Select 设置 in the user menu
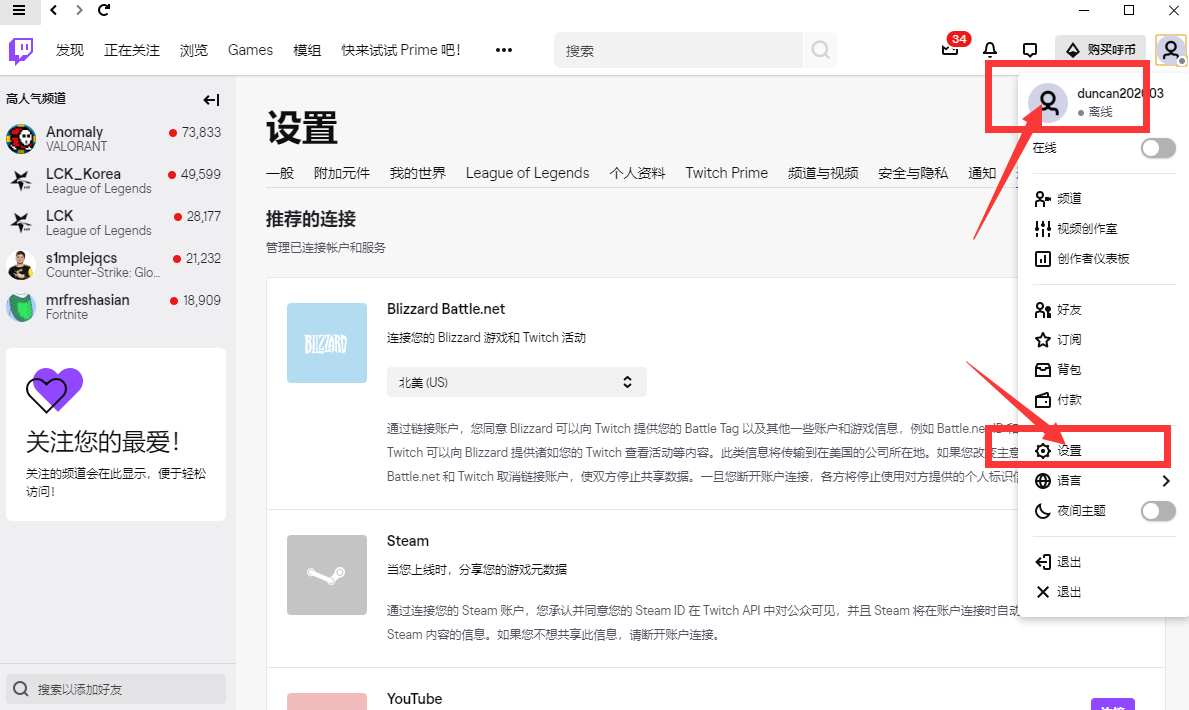The height and width of the screenshot is (710, 1189). point(1069,451)
